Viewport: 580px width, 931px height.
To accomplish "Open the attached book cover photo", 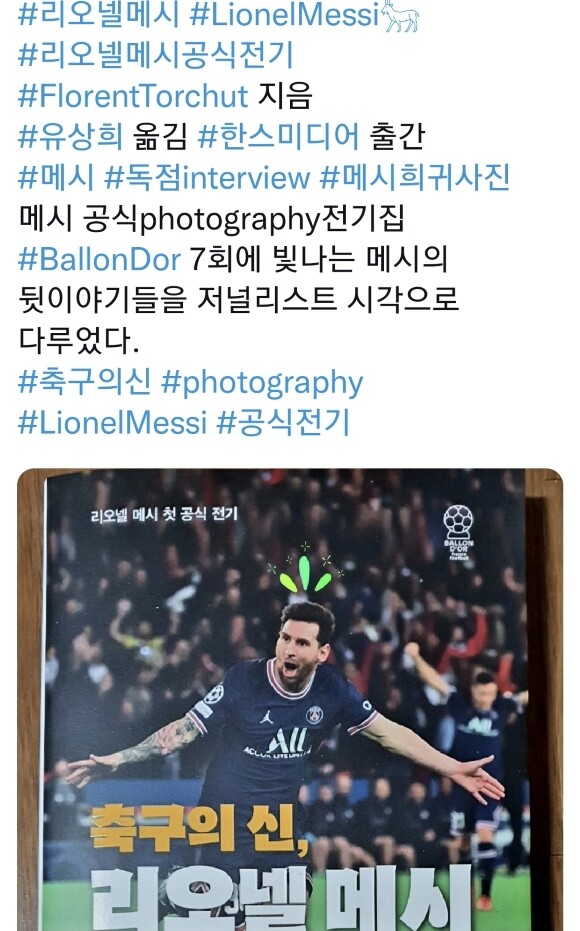I will click(290, 699).
